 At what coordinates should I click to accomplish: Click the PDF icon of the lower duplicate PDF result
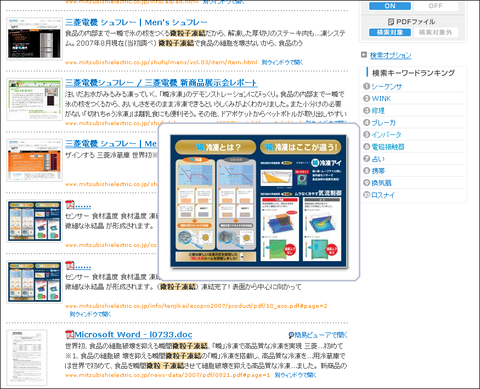[x=69, y=266]
